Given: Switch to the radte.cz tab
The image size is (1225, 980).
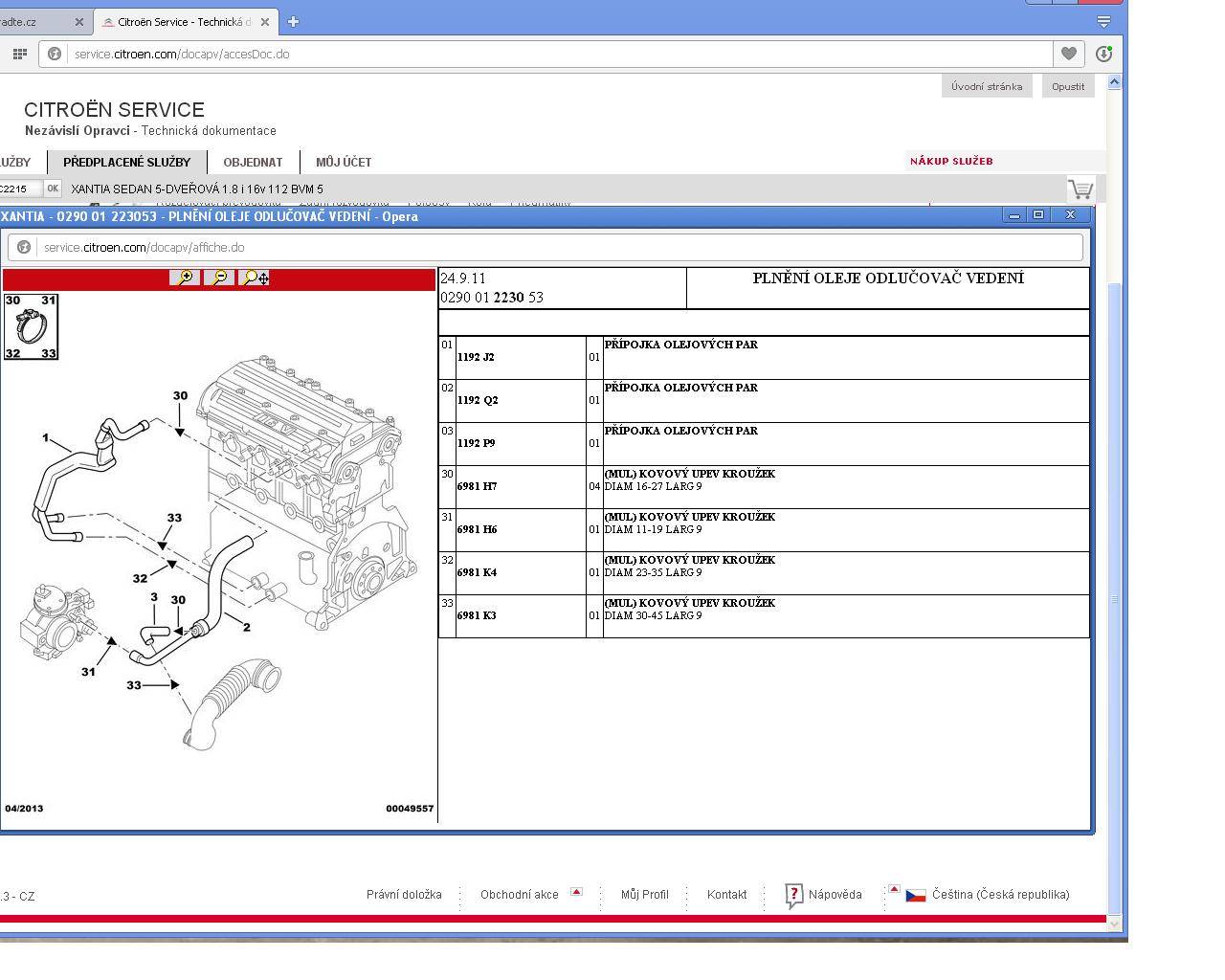Looking at the screenshot, I should click(x=38, y=21).
